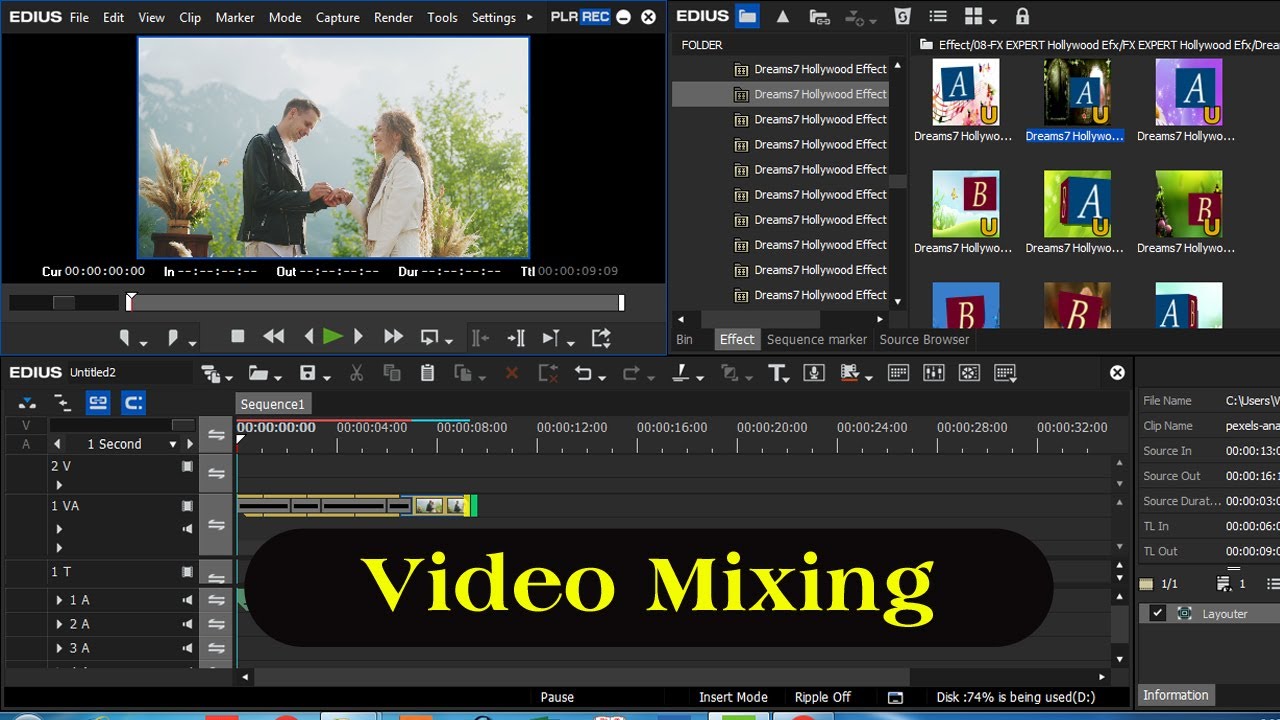Click the Fast Forward button
The height and width of the screenshot is (720, 1280).
click(x=393, y=337)
